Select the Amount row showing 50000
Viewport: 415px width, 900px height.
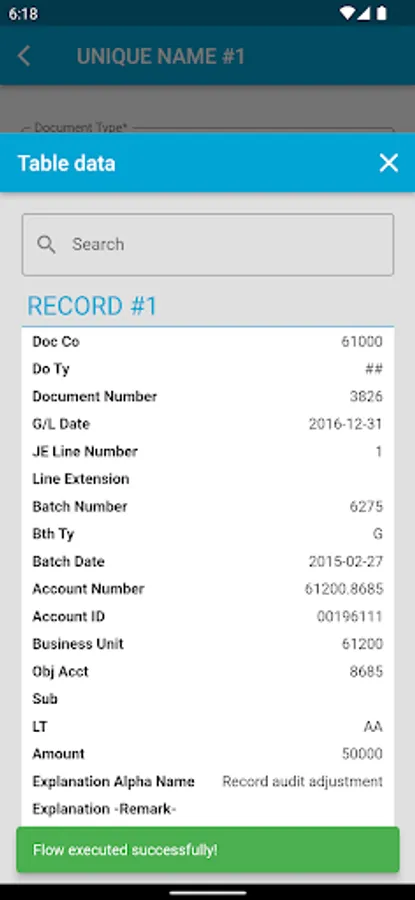pos(208,754)
